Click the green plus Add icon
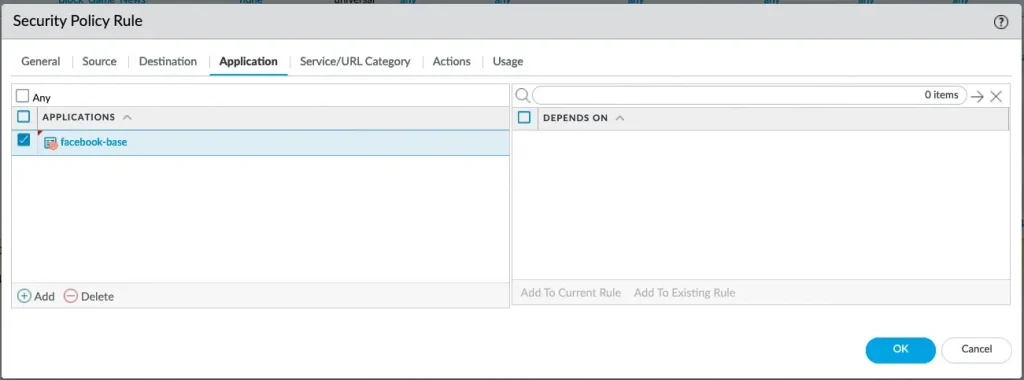The height and width of the screenshot is (380, 1024). click(x=24, y=296)
